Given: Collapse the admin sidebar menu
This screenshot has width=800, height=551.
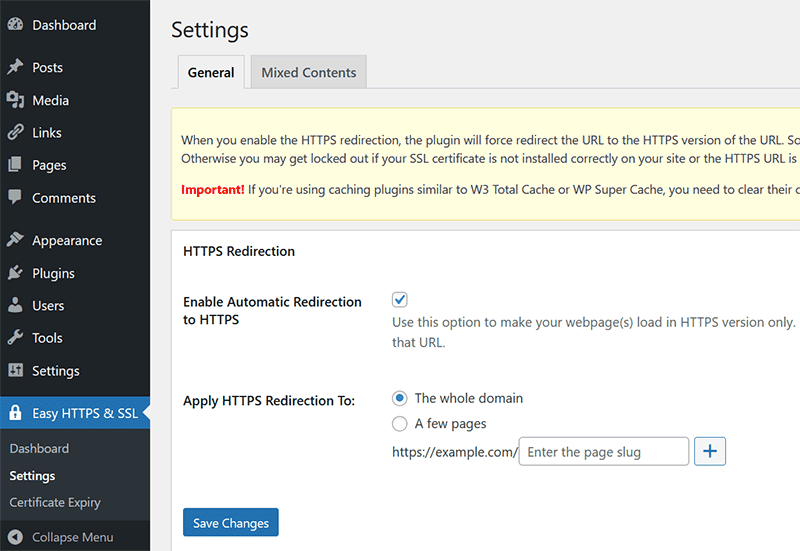Looking at the screenshot, I should pyautogui.click(x=61, y=537).
